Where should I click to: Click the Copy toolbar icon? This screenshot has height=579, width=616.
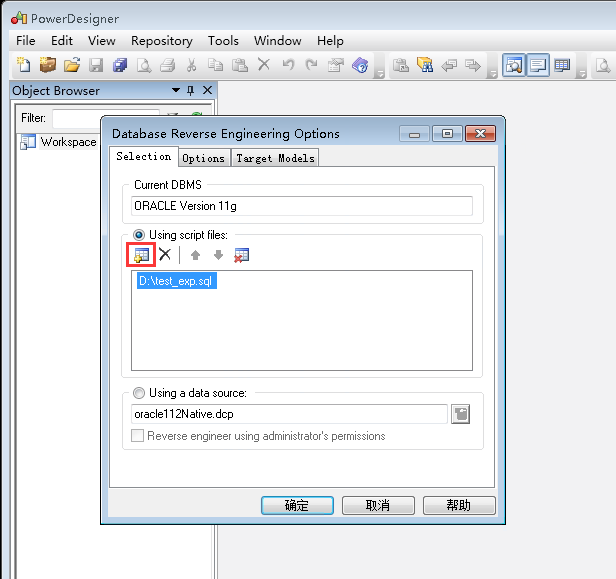click(x=216, y=65)
